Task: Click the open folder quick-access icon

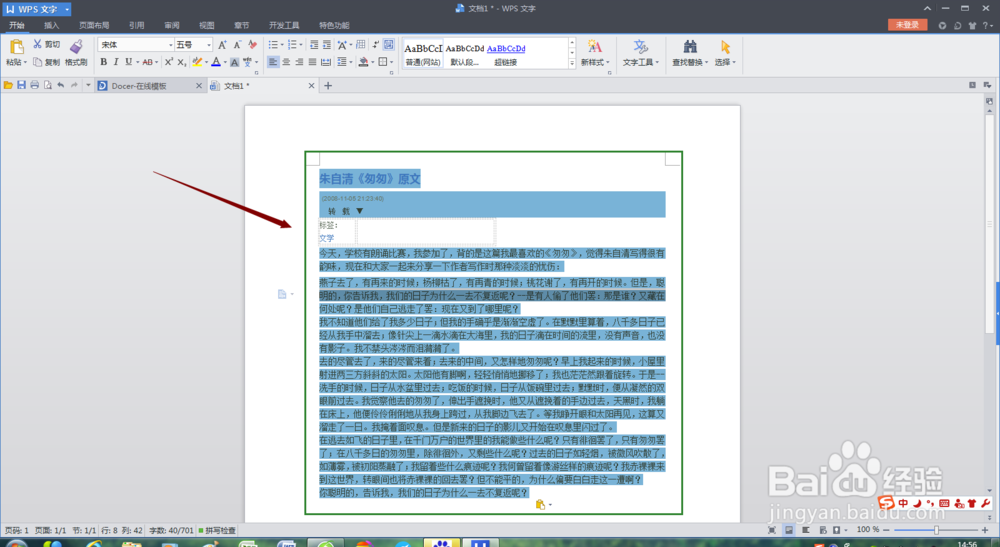Action: 8,85
